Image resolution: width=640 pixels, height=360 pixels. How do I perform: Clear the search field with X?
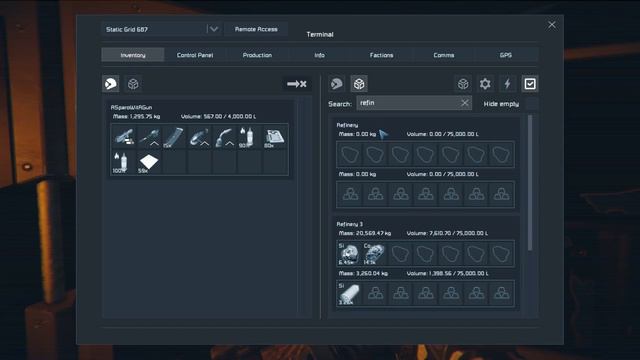click(464, 103)
